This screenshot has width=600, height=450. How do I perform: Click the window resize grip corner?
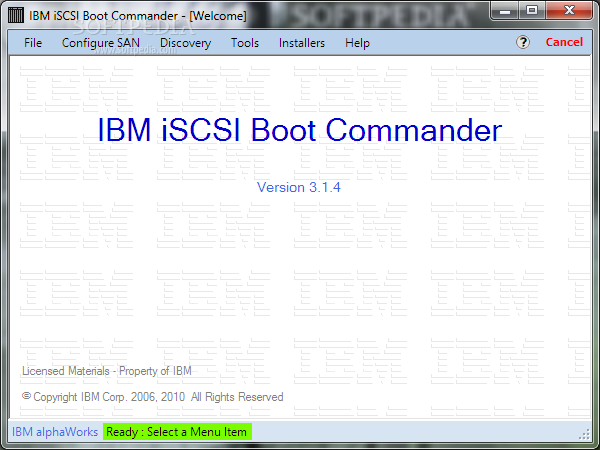coord(584,434)
